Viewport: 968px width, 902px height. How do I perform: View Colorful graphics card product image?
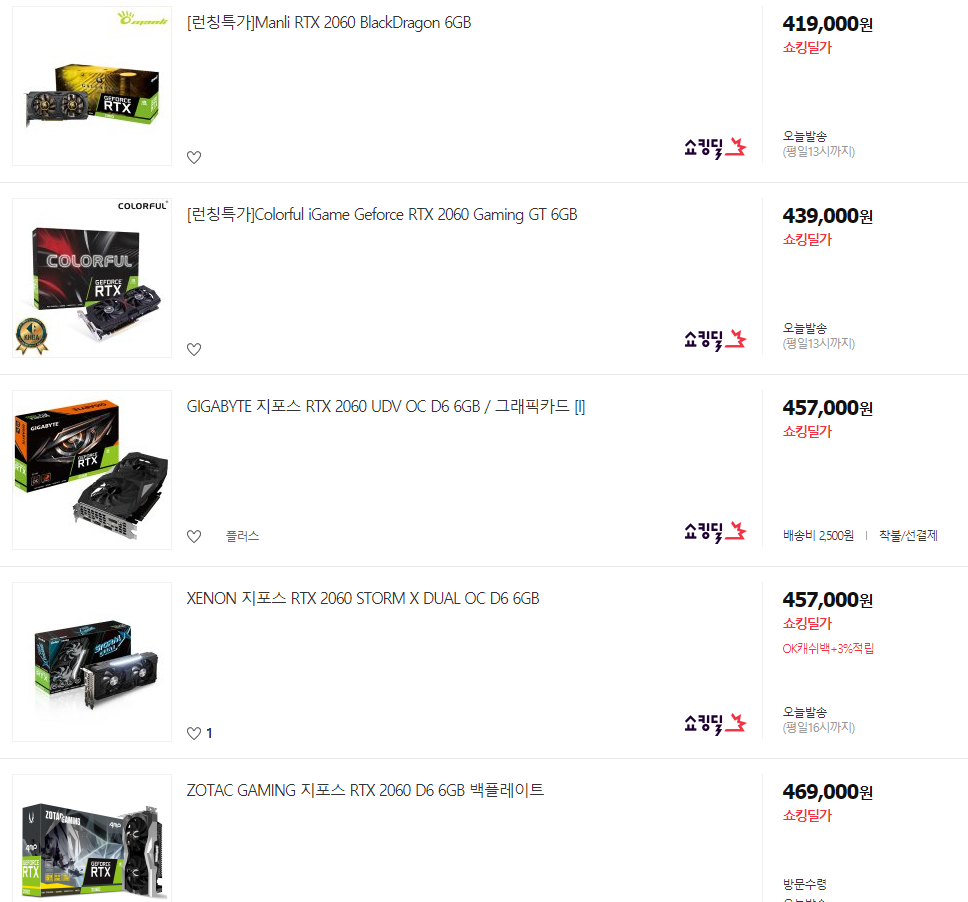(92, 278)
